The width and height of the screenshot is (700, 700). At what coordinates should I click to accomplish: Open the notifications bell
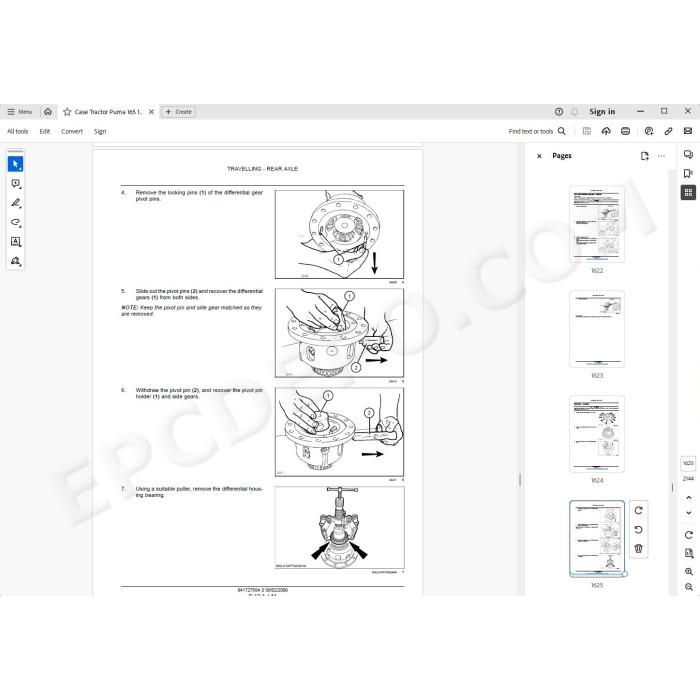point(575,112)
